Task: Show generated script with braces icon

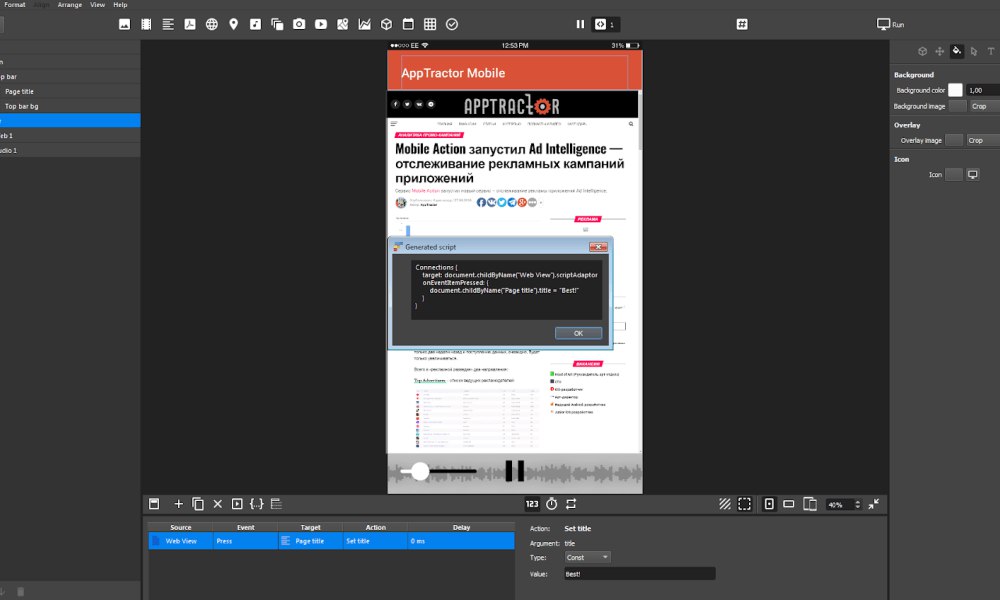Action: pos(256,504)
